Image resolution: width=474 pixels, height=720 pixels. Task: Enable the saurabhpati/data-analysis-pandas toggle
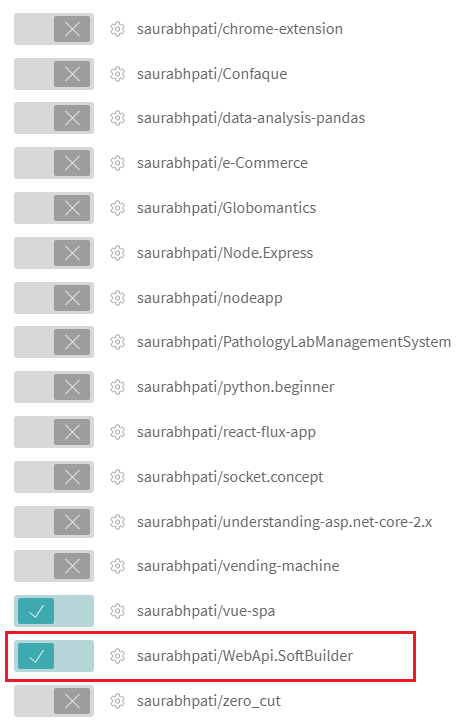(54, 118)
